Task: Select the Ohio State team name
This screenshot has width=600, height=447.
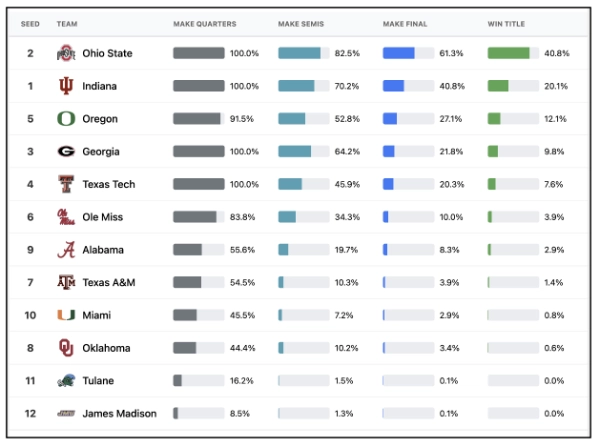Action: tap(107, 53)
